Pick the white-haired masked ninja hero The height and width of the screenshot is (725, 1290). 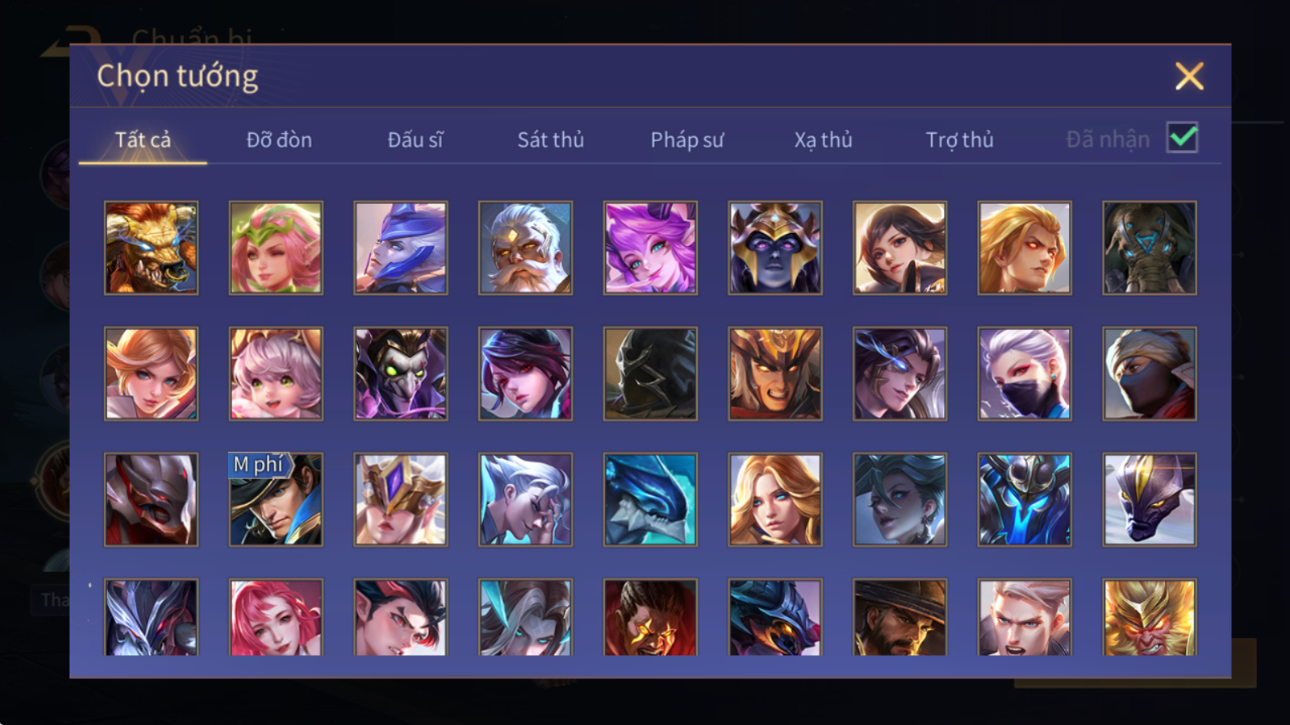(x=1024, y=374)
